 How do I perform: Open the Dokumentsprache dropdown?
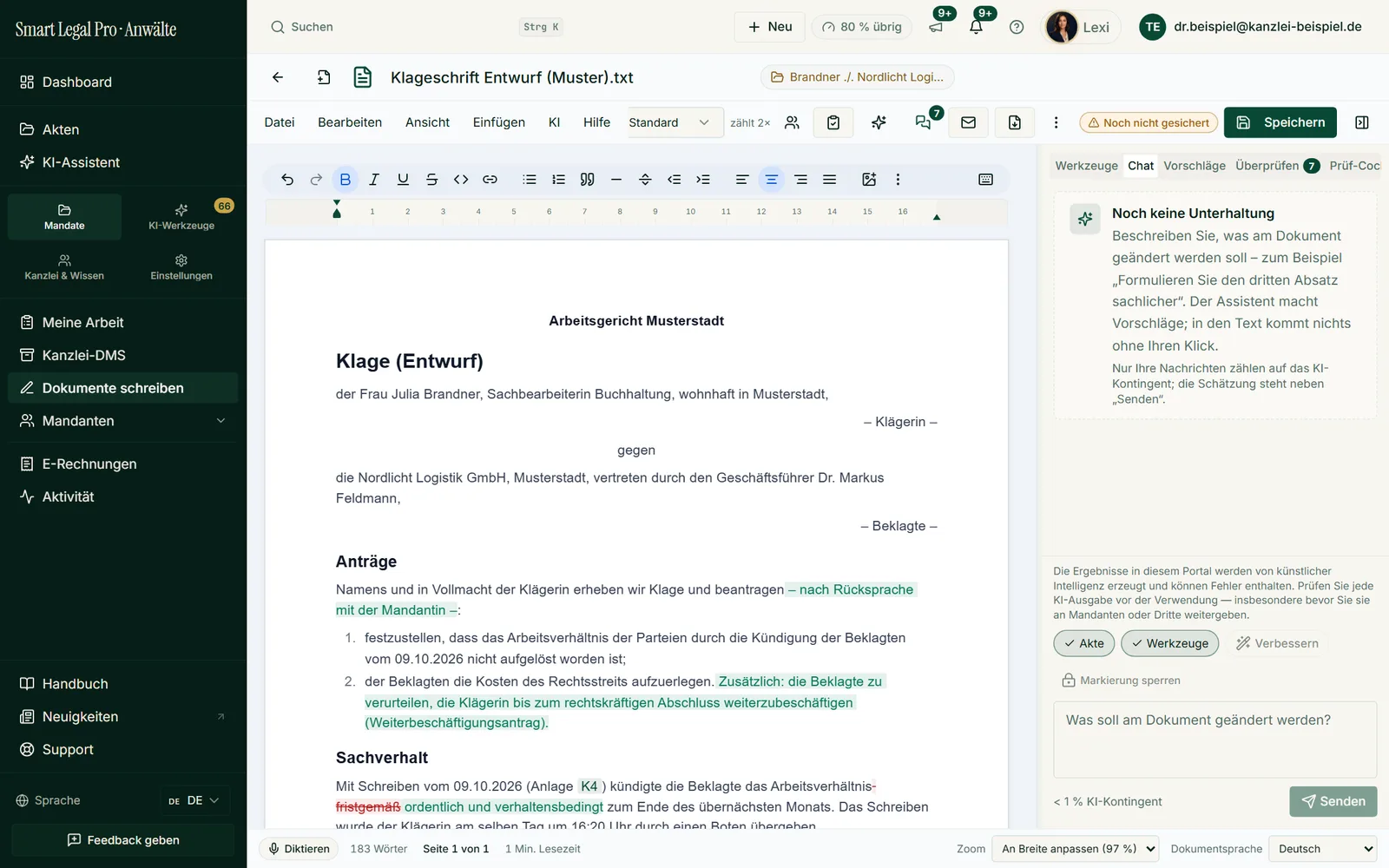click(1322, 849)
